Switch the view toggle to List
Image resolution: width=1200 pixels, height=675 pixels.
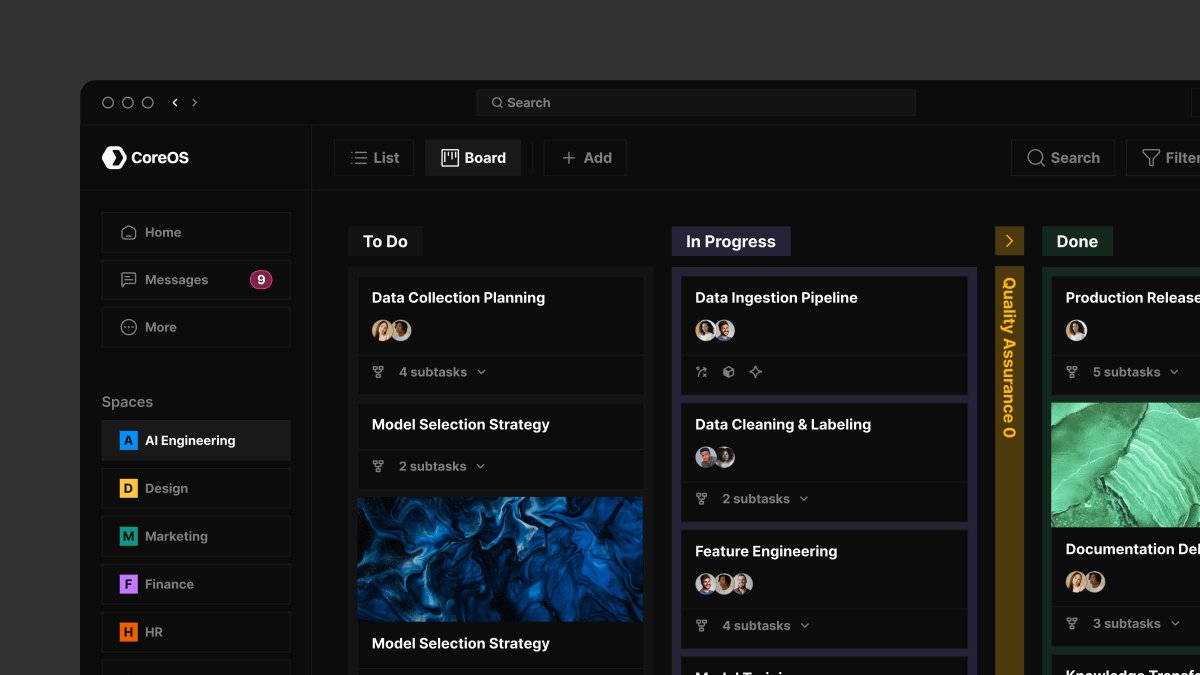click(x=374, y=157)
